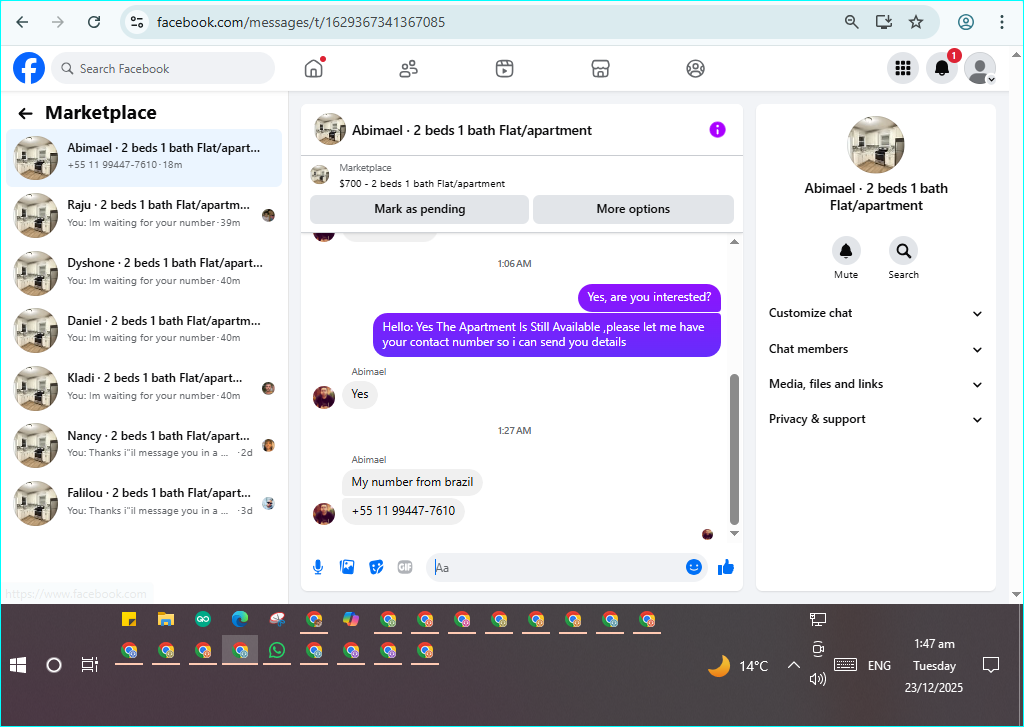1024x727 pixels.
Task: Open Nancy conversation in list
Action: [144, 445]
